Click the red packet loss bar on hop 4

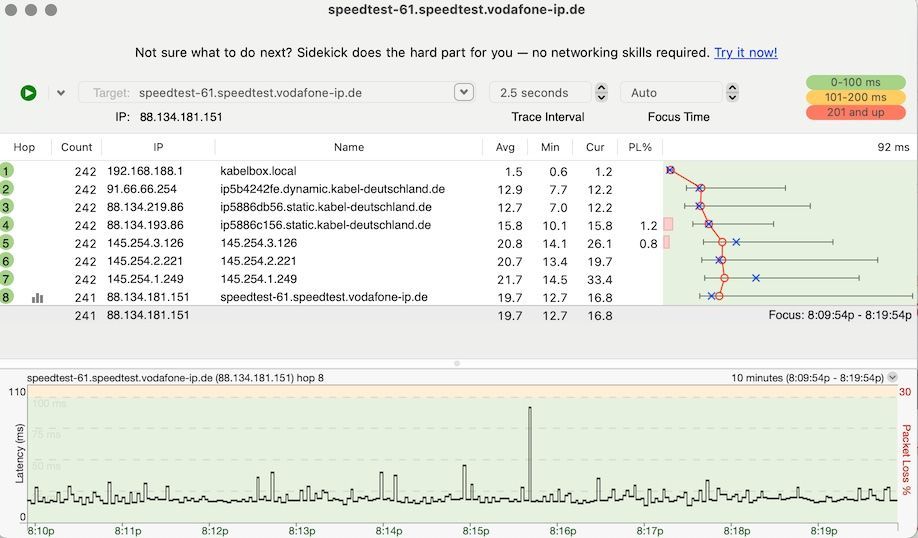coord(668,224)
